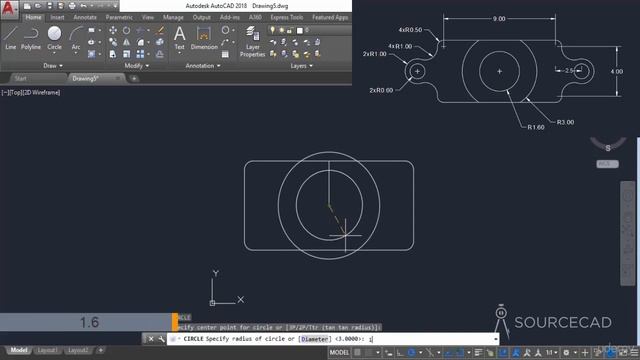Toggle grid display in status bar
The image size is (640, 360).
[358, 352]
